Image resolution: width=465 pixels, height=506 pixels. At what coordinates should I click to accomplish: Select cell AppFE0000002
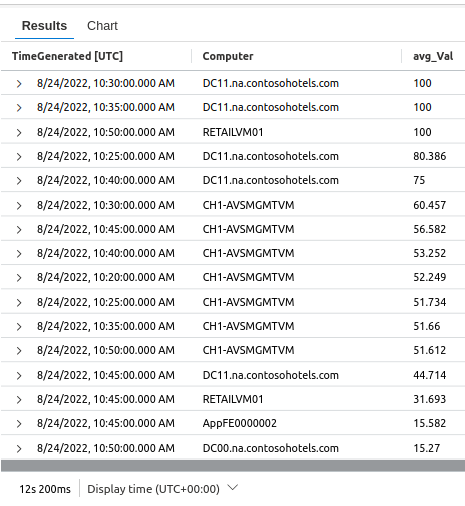click(240, 423)
